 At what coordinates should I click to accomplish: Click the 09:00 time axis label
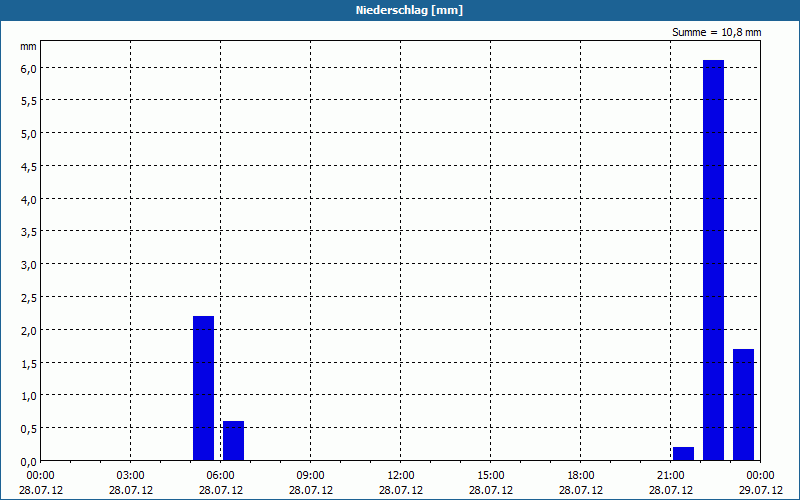(x=310, y=476)
